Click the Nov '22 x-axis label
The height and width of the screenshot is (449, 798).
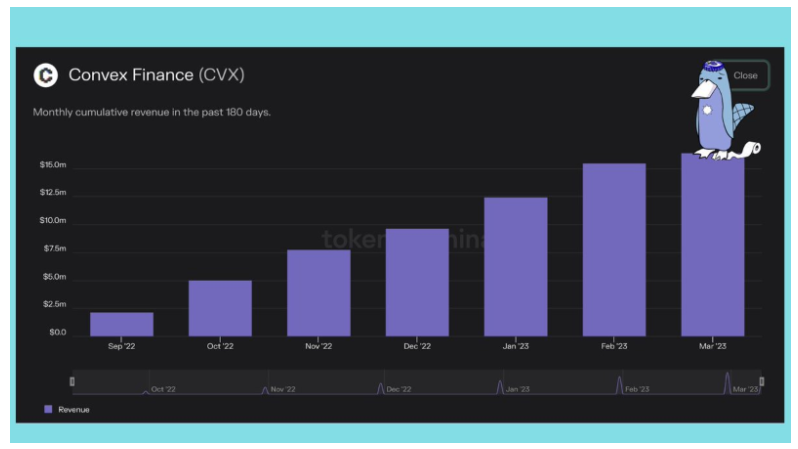pyautogui.click(x=319, y=346)
